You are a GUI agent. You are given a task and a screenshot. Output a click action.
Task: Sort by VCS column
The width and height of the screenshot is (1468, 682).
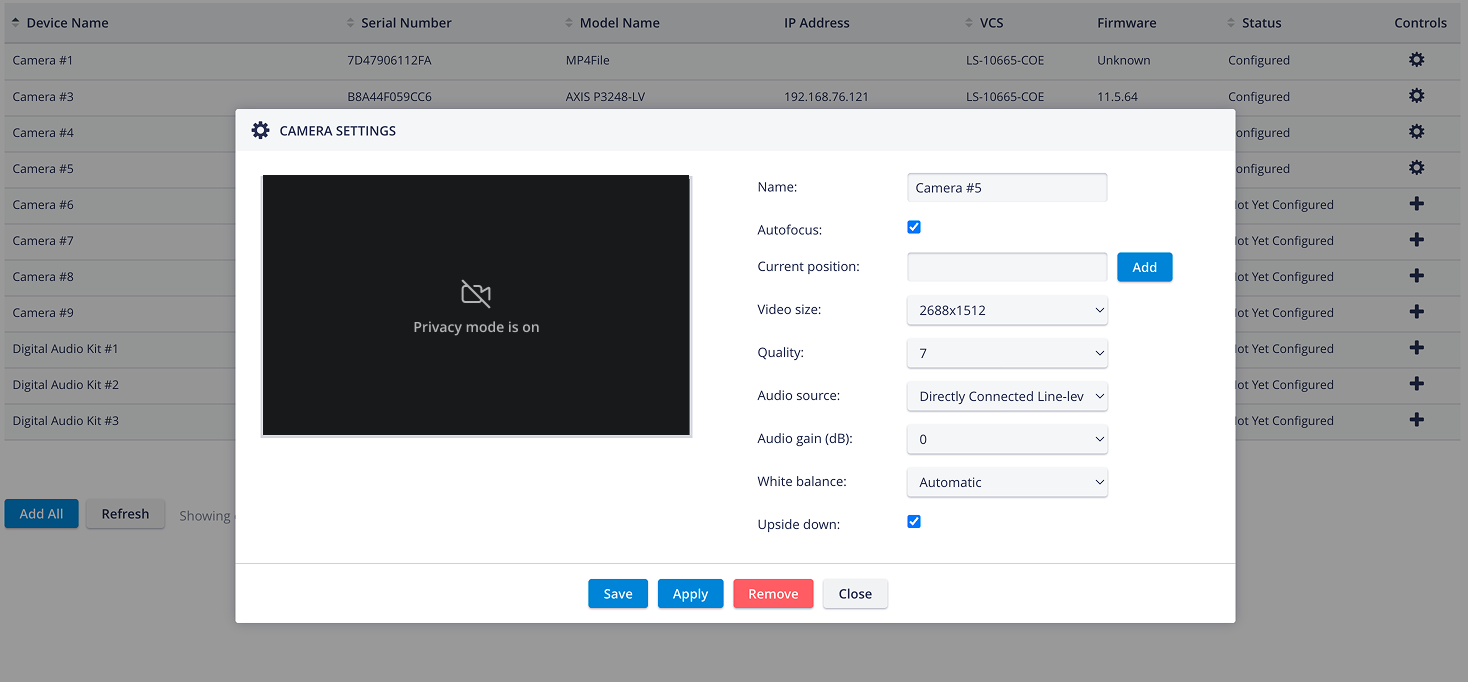[x=985, y=22]
